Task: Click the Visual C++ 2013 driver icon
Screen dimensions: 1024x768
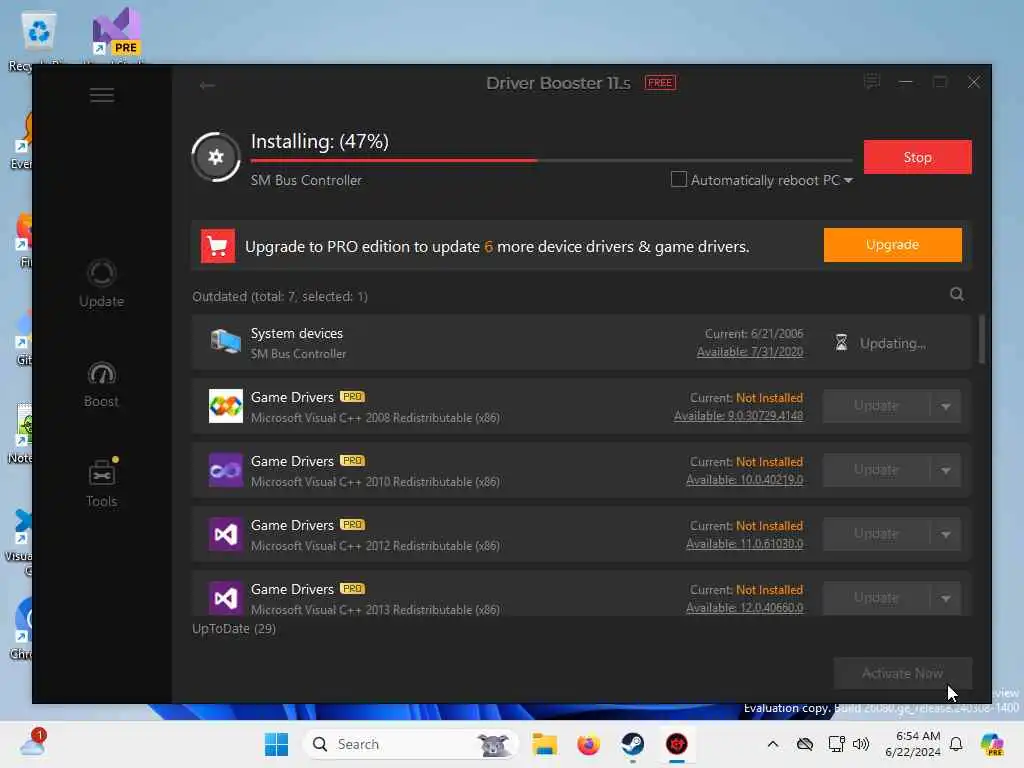Action: 225,598
